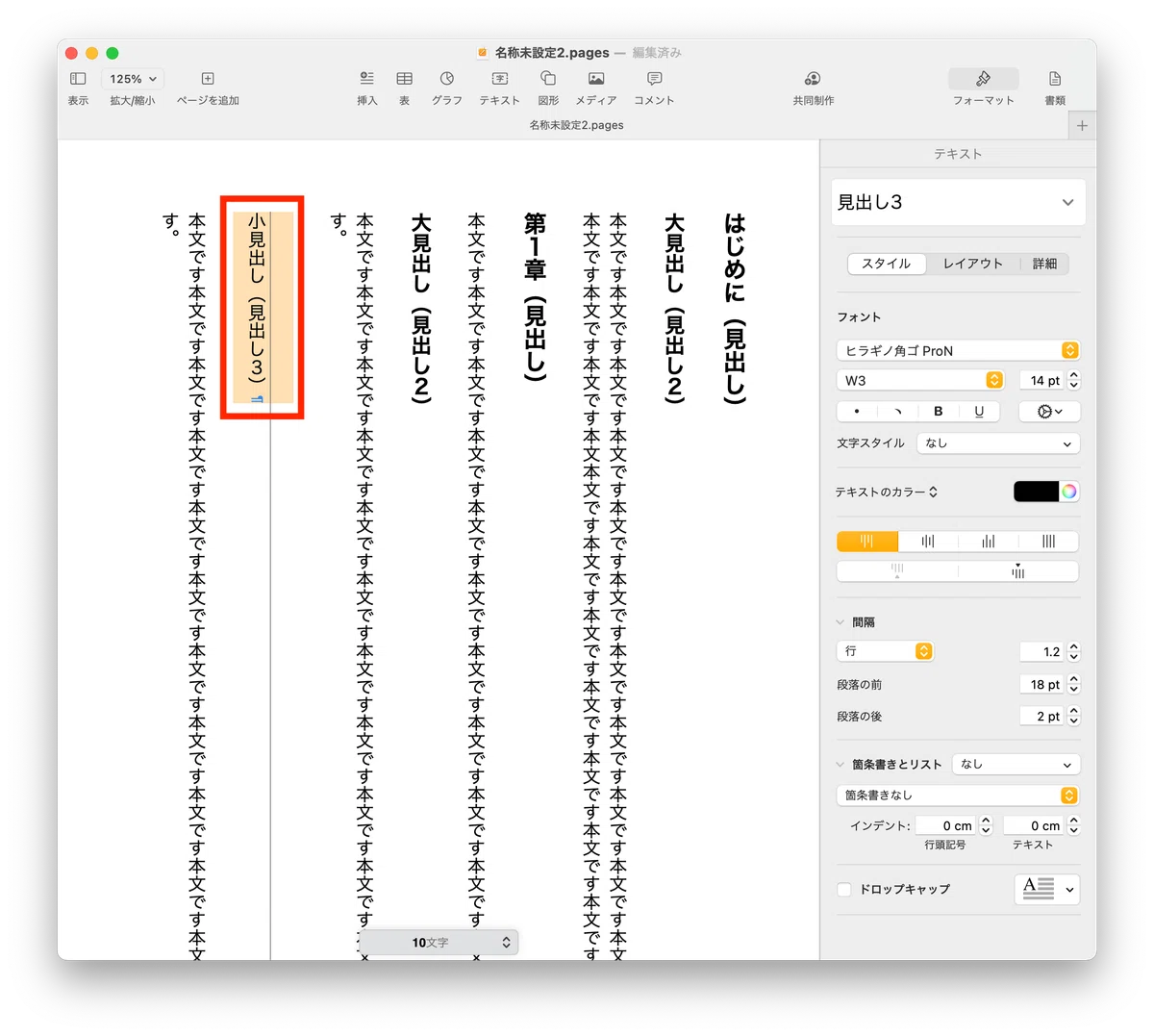
Task: Click the 名称未設定2.pages window title
Action: (x=552, y=53)
